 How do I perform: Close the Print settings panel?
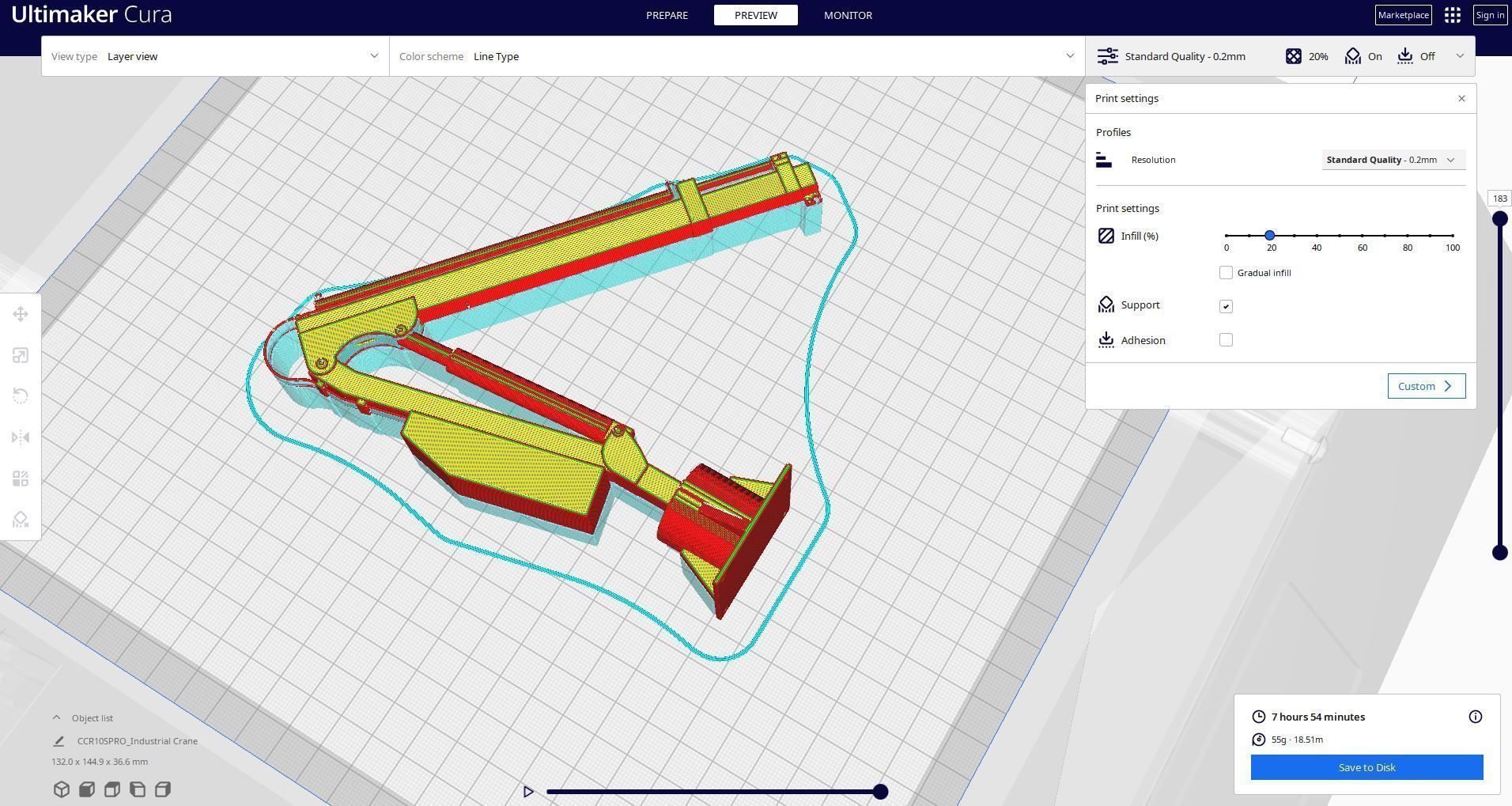(x=1461, y=99)
